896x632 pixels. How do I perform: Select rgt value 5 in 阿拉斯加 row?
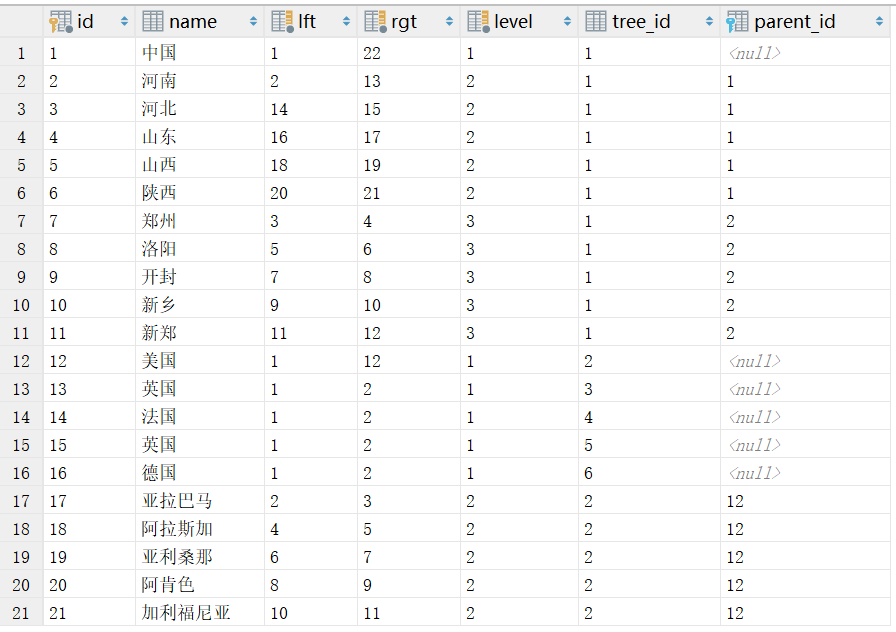tap(409, 529)
